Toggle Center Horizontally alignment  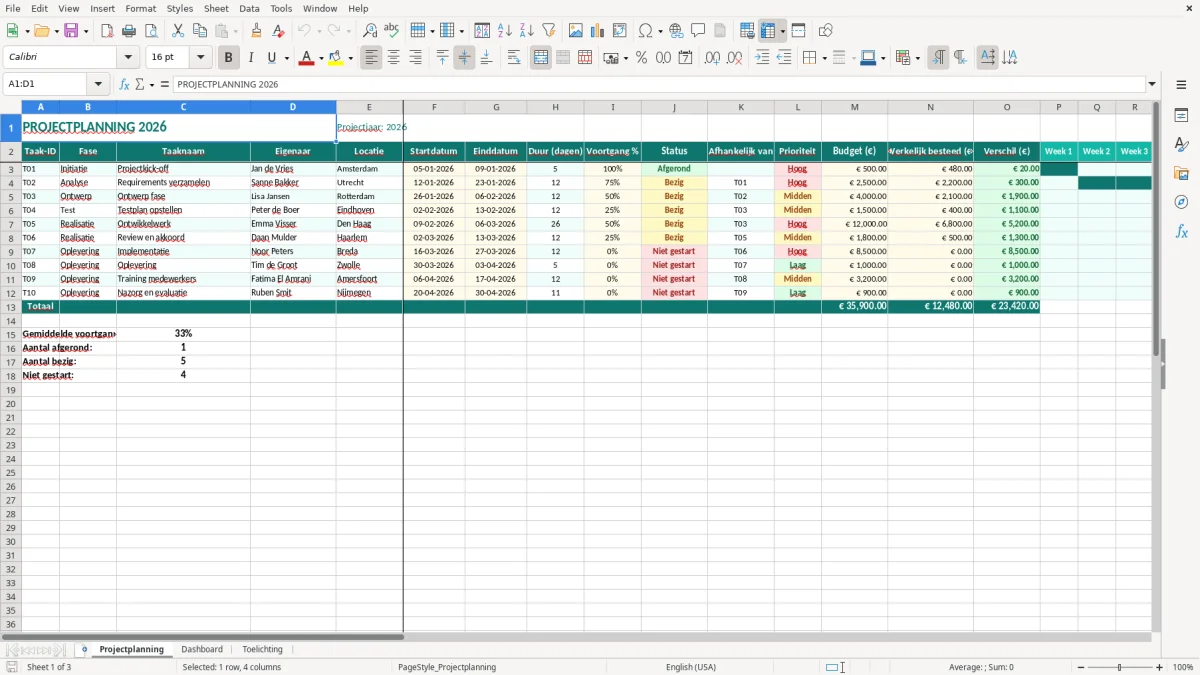[x=394, y=58]
